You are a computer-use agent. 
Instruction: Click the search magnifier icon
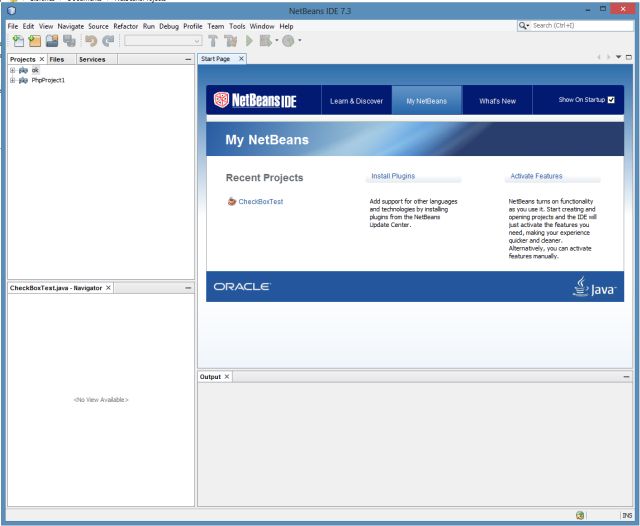523,26
